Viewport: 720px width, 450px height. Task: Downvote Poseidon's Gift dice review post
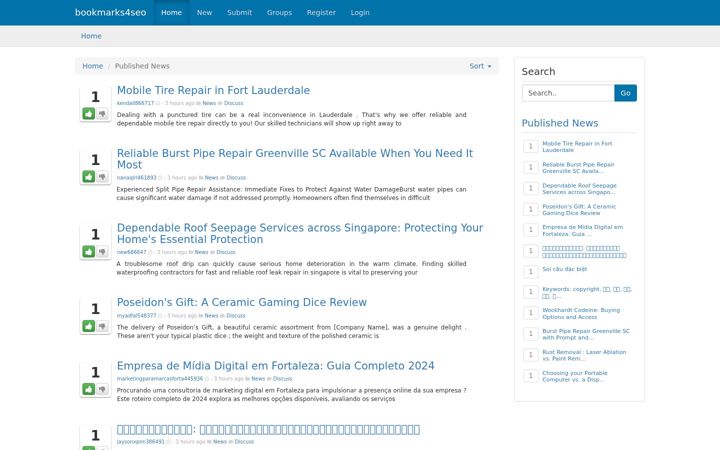coord(102,326)
